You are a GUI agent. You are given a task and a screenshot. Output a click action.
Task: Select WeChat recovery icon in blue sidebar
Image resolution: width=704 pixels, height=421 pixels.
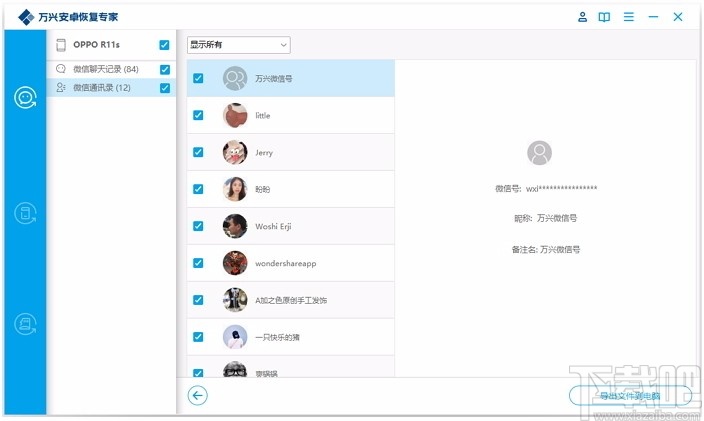[x=25, y=97]
